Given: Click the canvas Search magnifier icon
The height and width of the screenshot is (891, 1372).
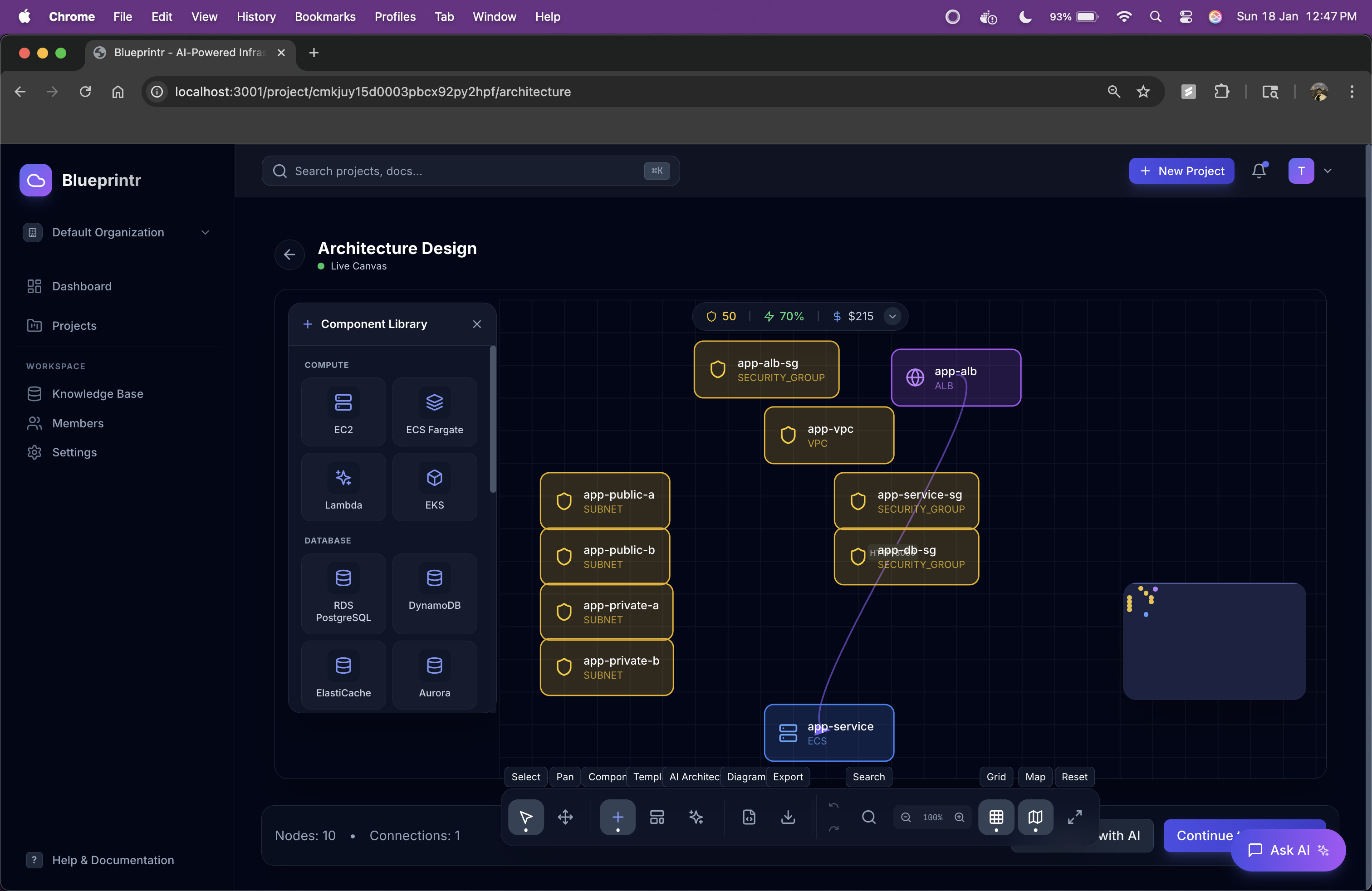Looking at the screenshot, I should 868,817.
